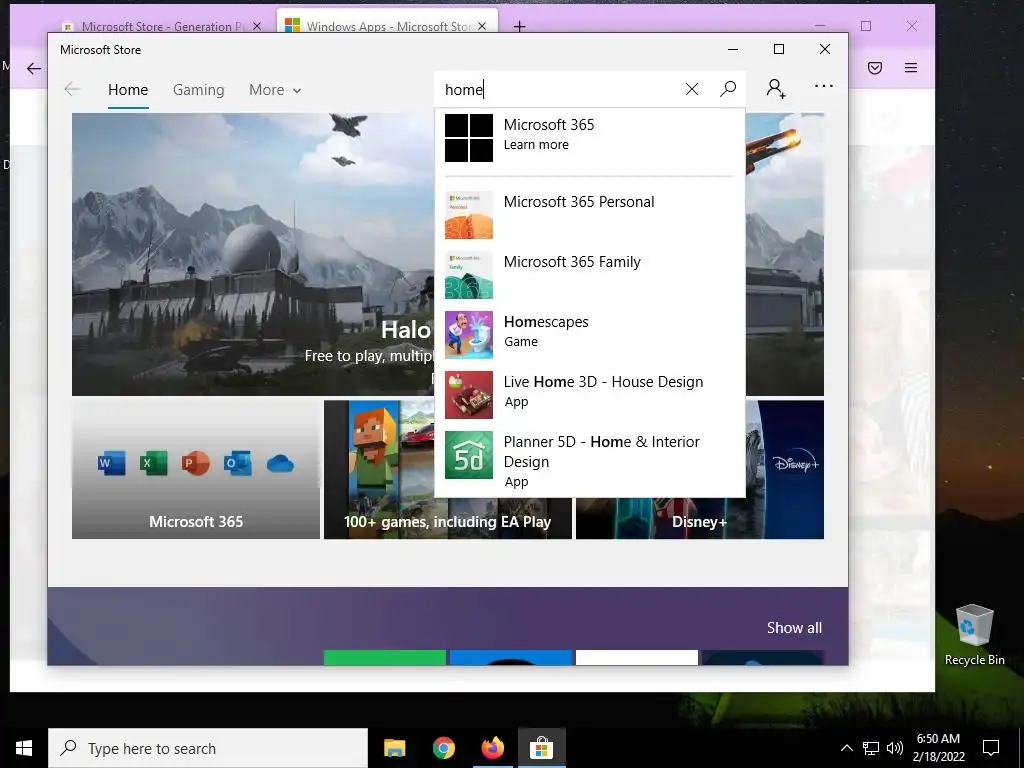Image resolution: width=1024 pixels, height=768 pixels.
Task: Click the Microsoft Store taskbar icon
Action: (x=541, y=748)
